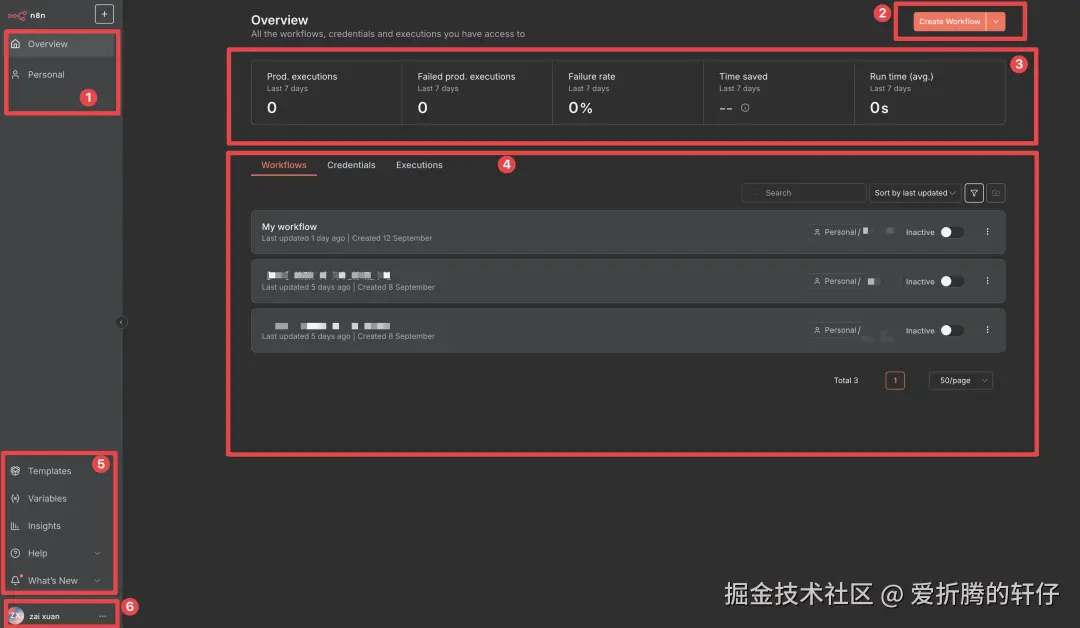The image size is (1080, 628).
Task: Toggle third workflow's Inactive switch
Action: (x=952, y=331)
